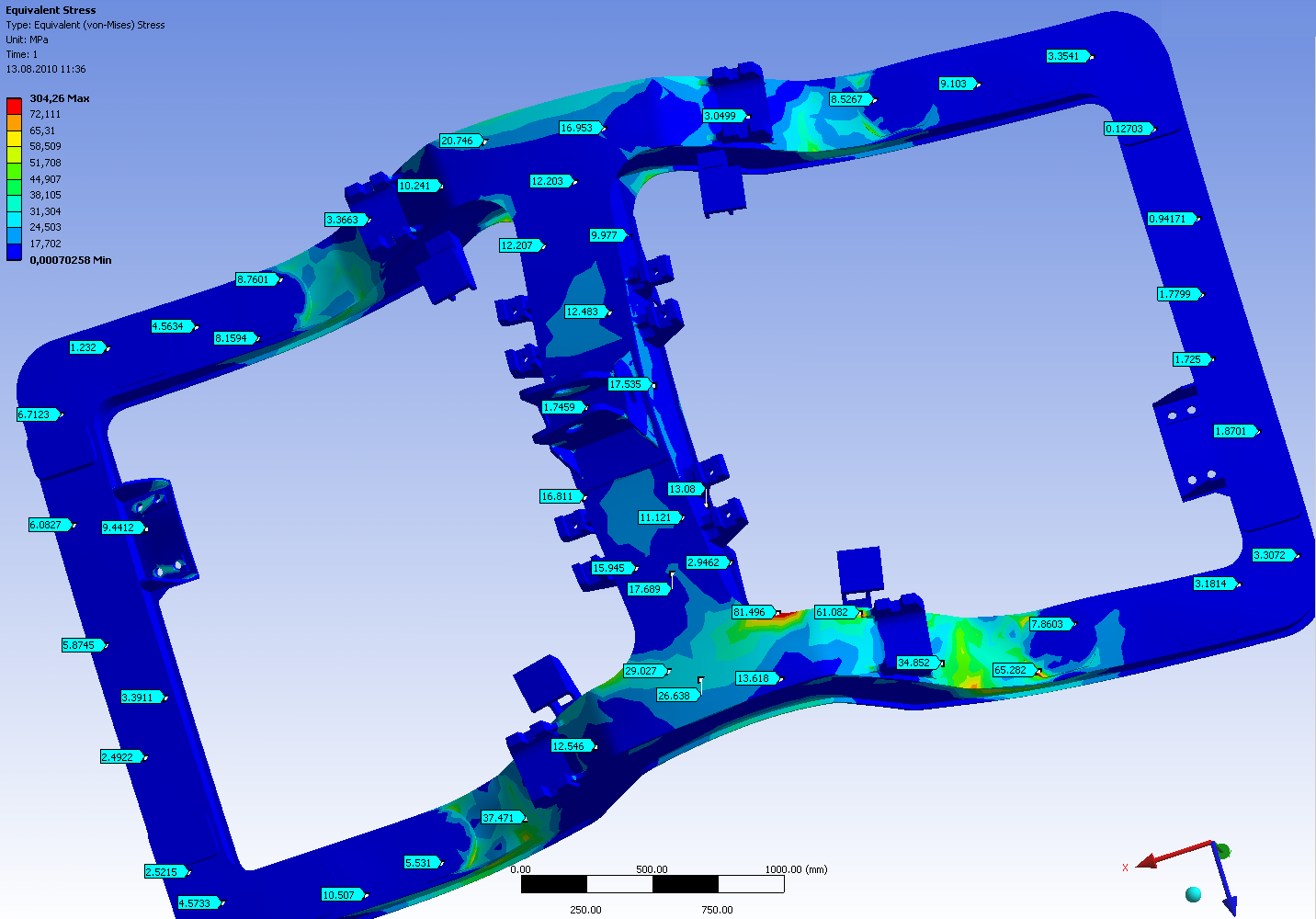The height and width of the screenshot is (919, 1316).
Task: Select the 13.618 probe label
Action: point(756,678)
